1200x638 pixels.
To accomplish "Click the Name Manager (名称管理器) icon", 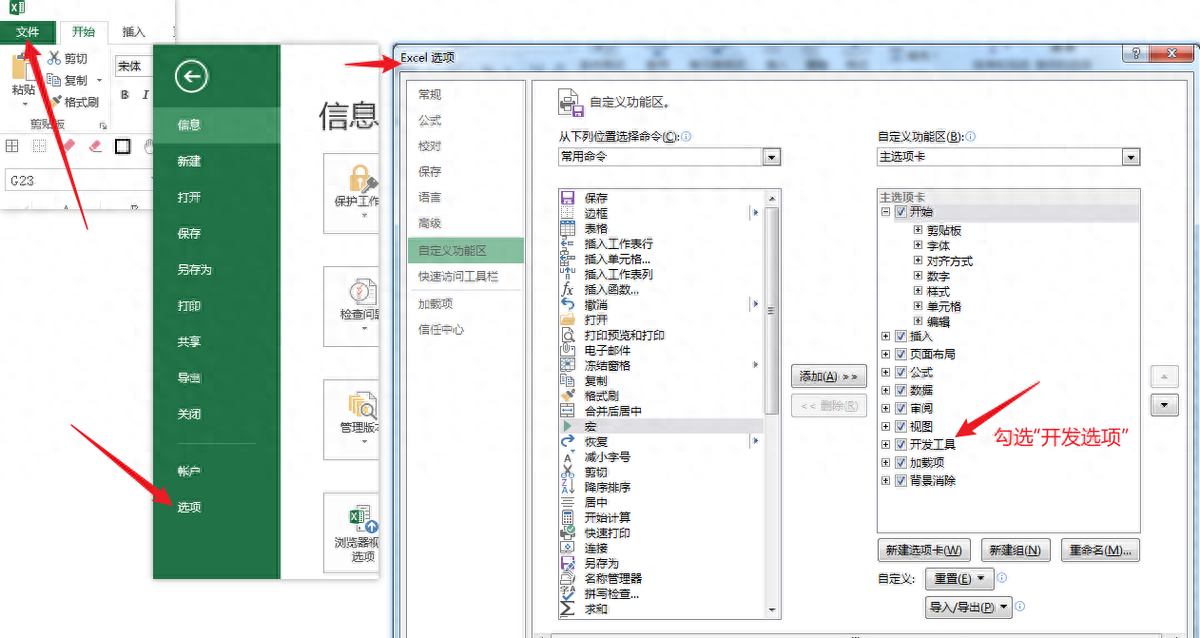I will (x=567, y=578).
